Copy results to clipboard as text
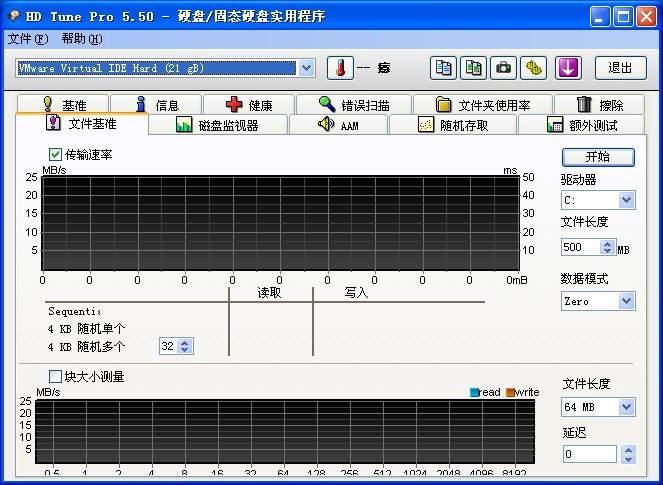Image resolution: width=663 pixels, height=485 pixels. (x=444, y=68)
